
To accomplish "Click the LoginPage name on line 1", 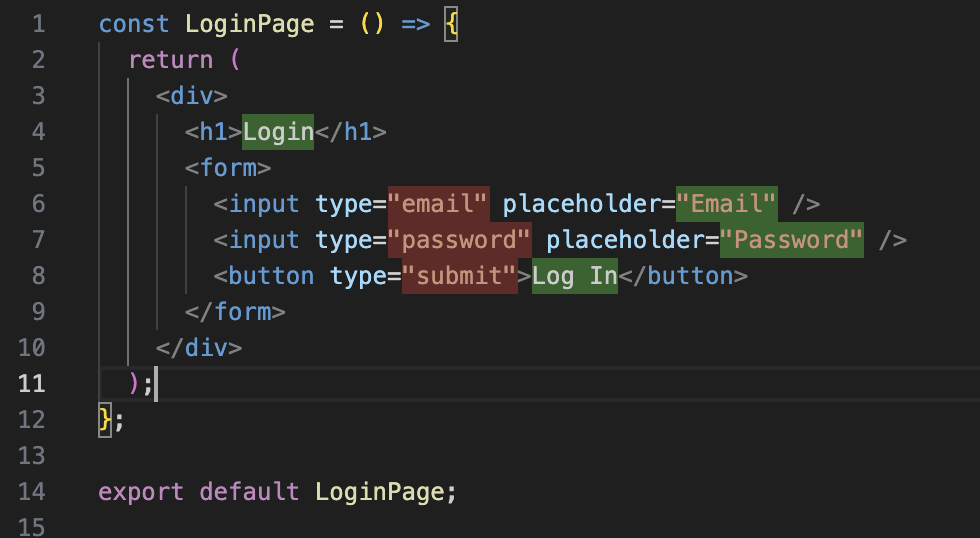I will [250, 24].
